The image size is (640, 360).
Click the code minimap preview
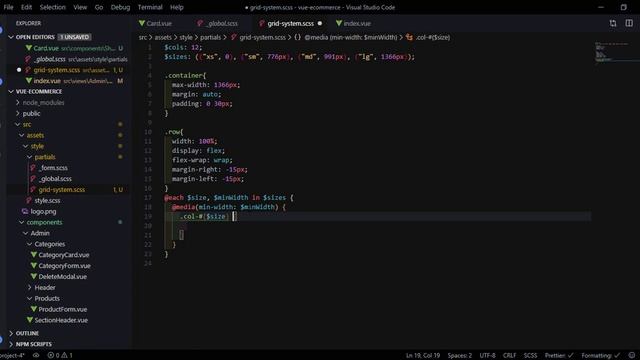coord(616,52)
